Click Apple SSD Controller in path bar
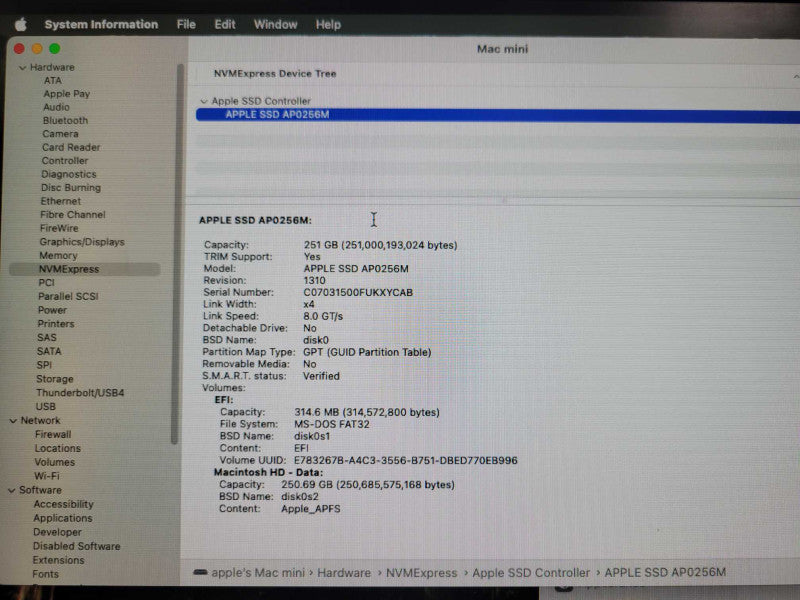 click(531, 573)
